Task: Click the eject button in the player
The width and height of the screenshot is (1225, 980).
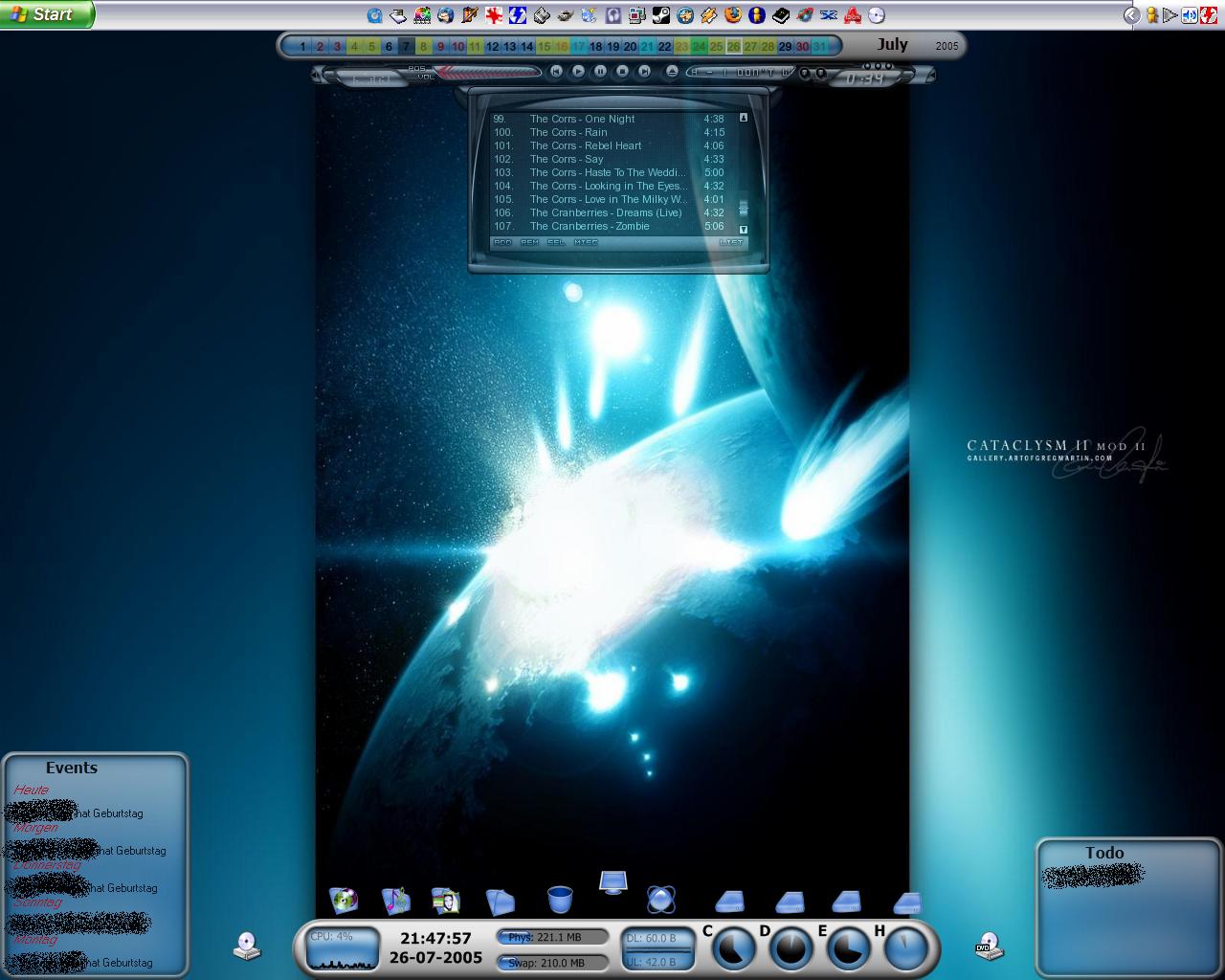Action: [x=672, y=71]
